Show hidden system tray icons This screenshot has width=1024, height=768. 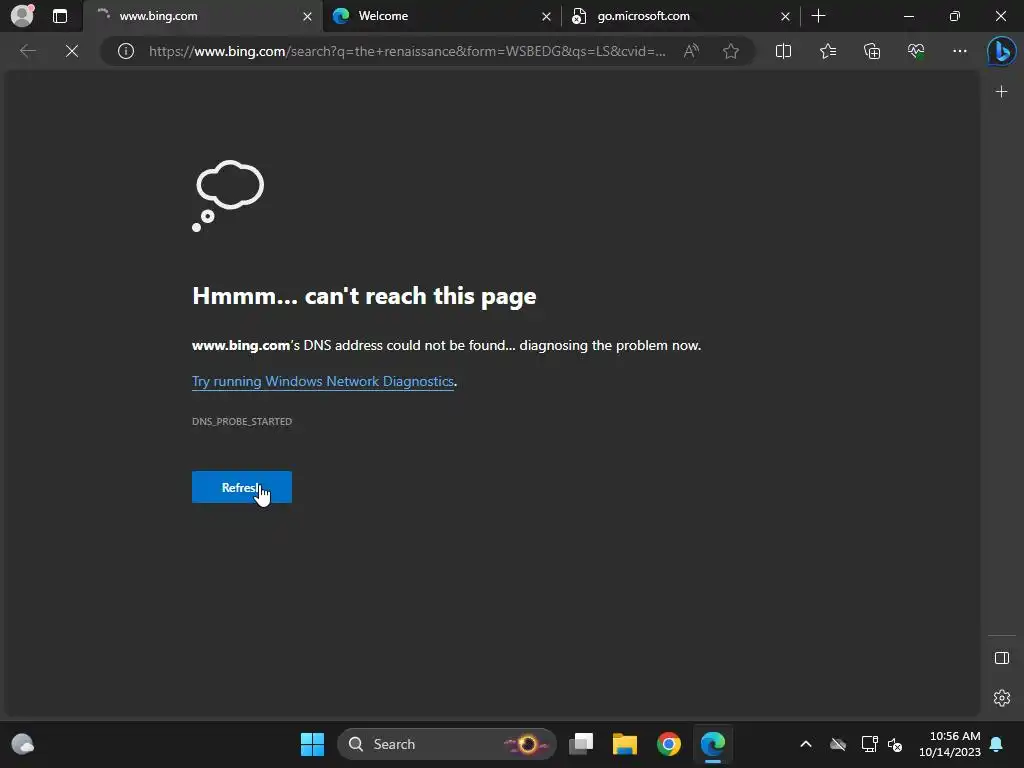(x=806, y=744)
